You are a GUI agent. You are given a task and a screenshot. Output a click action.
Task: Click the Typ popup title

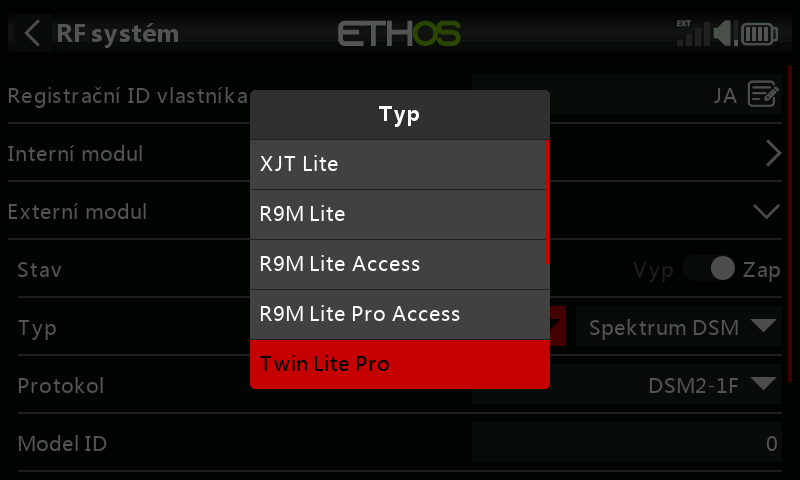(399, 114)
